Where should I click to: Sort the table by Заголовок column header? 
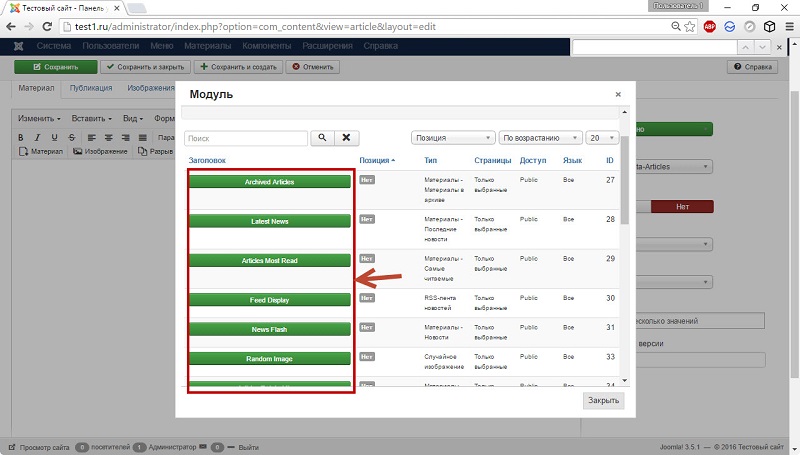click(x=207, y=160)
